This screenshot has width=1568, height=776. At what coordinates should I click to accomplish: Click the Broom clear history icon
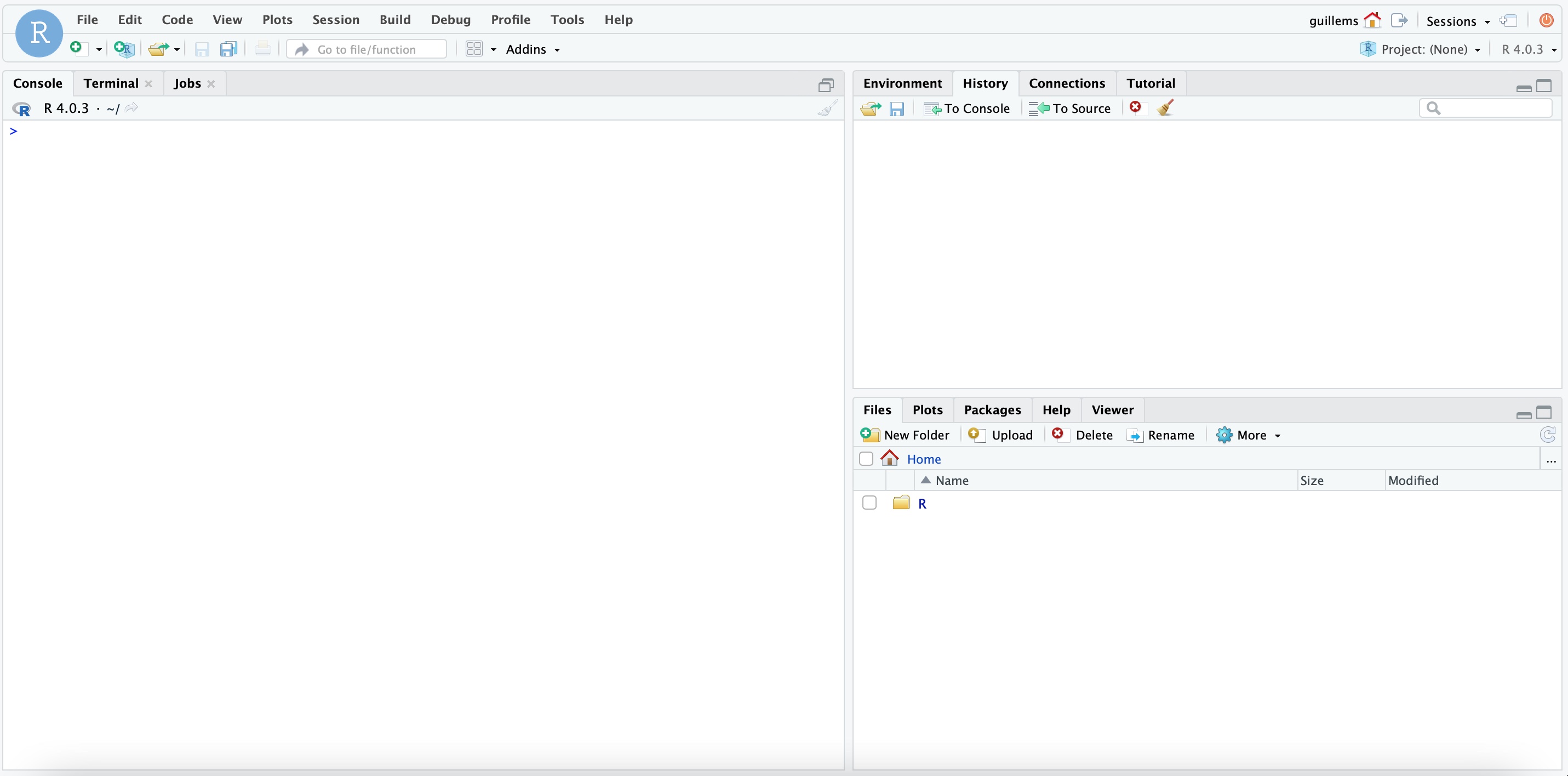click(1165, 108)
